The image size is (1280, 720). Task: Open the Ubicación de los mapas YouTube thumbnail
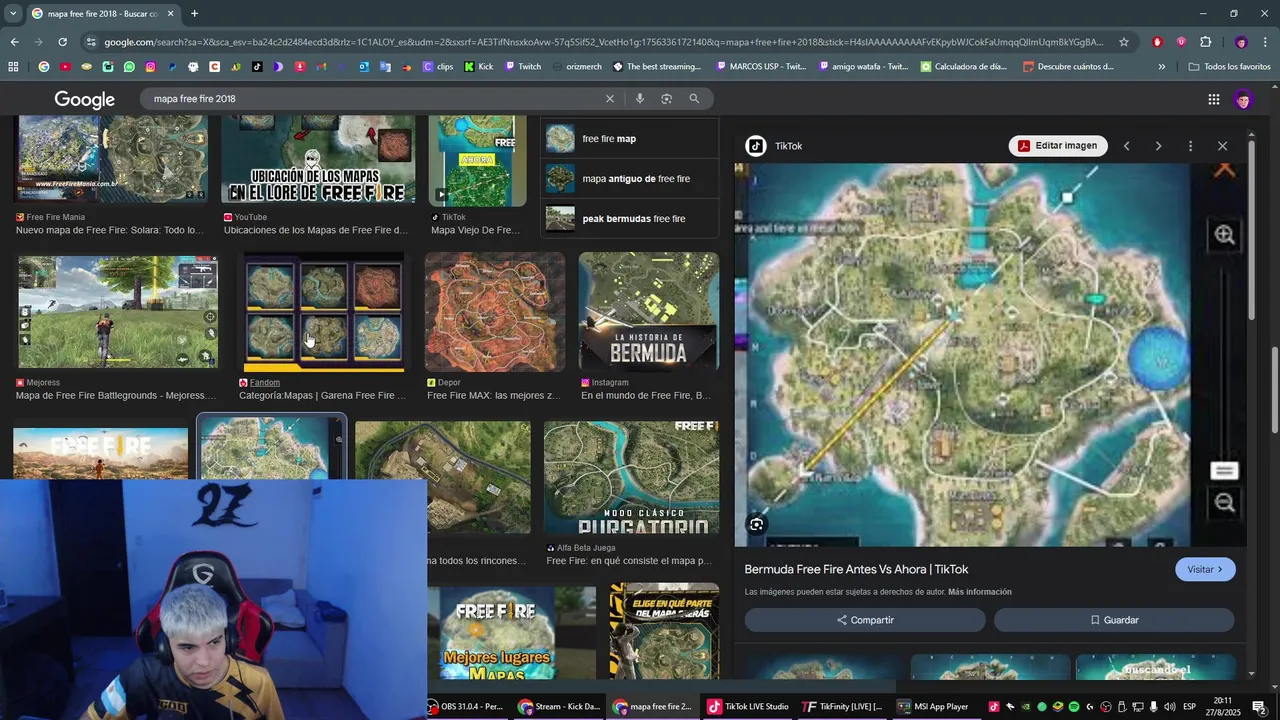[318, 160]
